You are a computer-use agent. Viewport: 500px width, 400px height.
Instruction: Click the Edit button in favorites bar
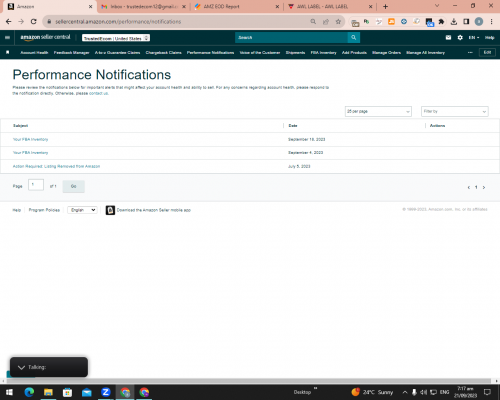487,52
